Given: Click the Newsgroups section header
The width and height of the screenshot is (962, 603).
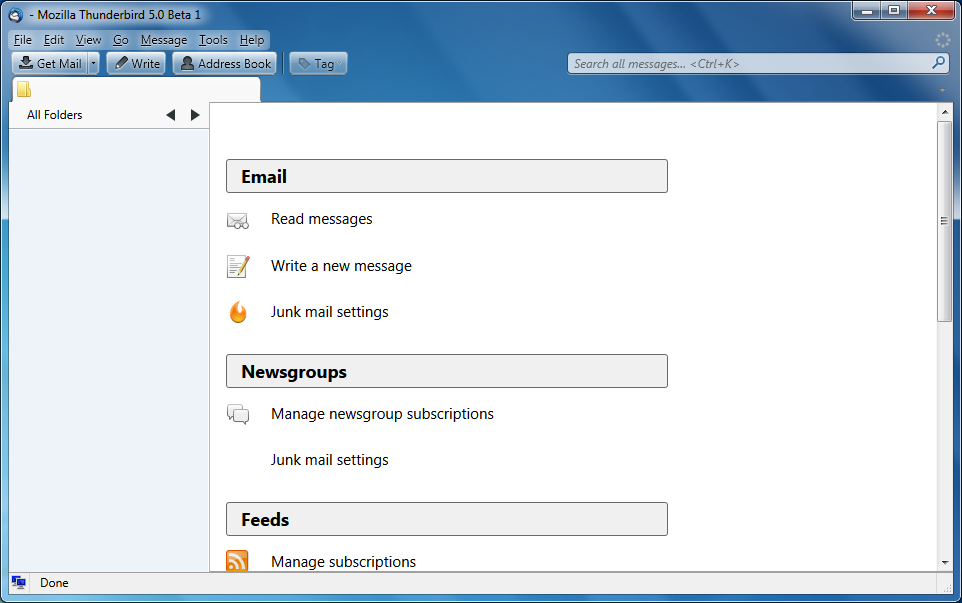Looking at the screenshot, I should (447, 371).
